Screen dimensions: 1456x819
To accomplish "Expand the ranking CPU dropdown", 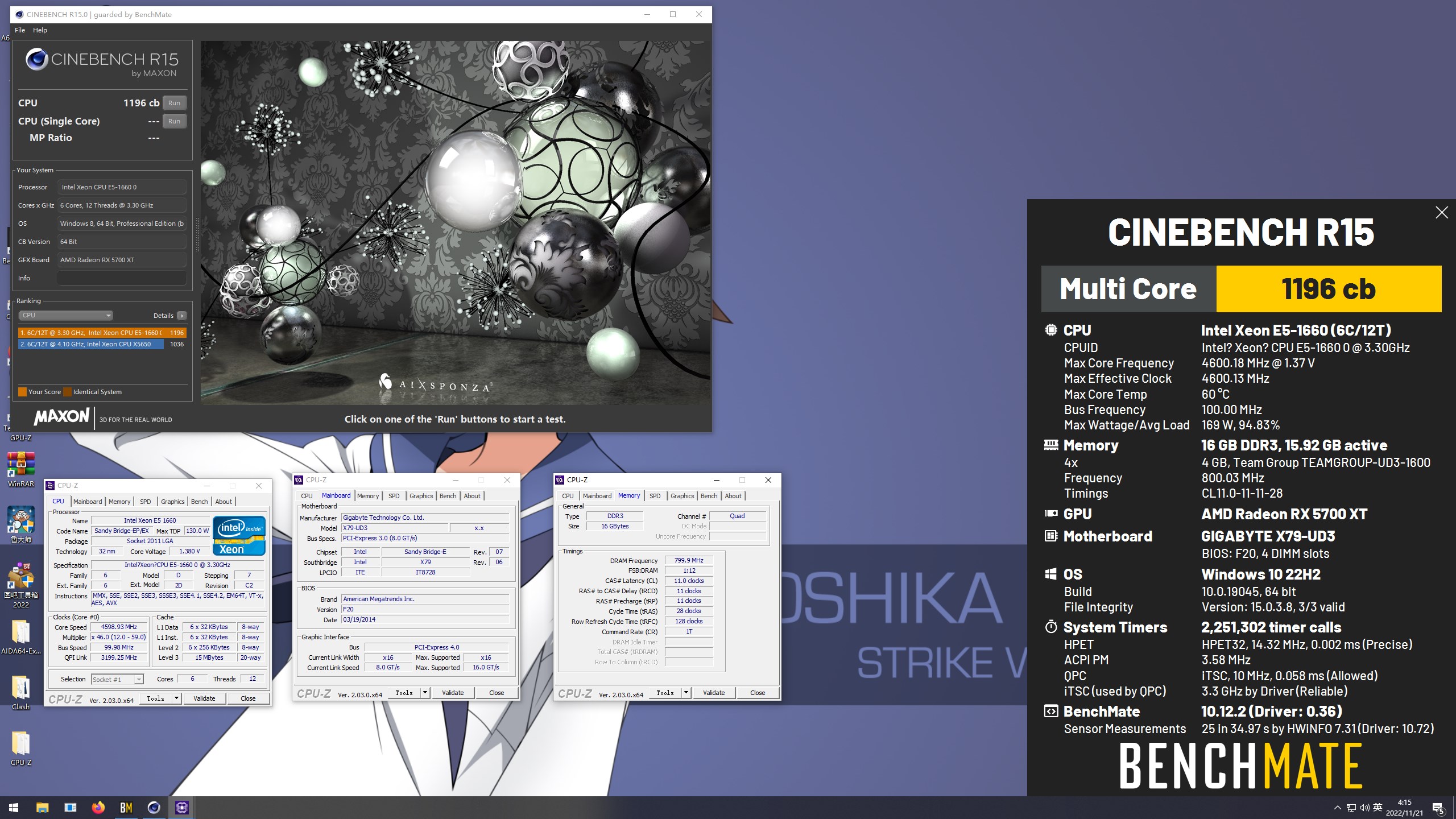I will [66, 315].
